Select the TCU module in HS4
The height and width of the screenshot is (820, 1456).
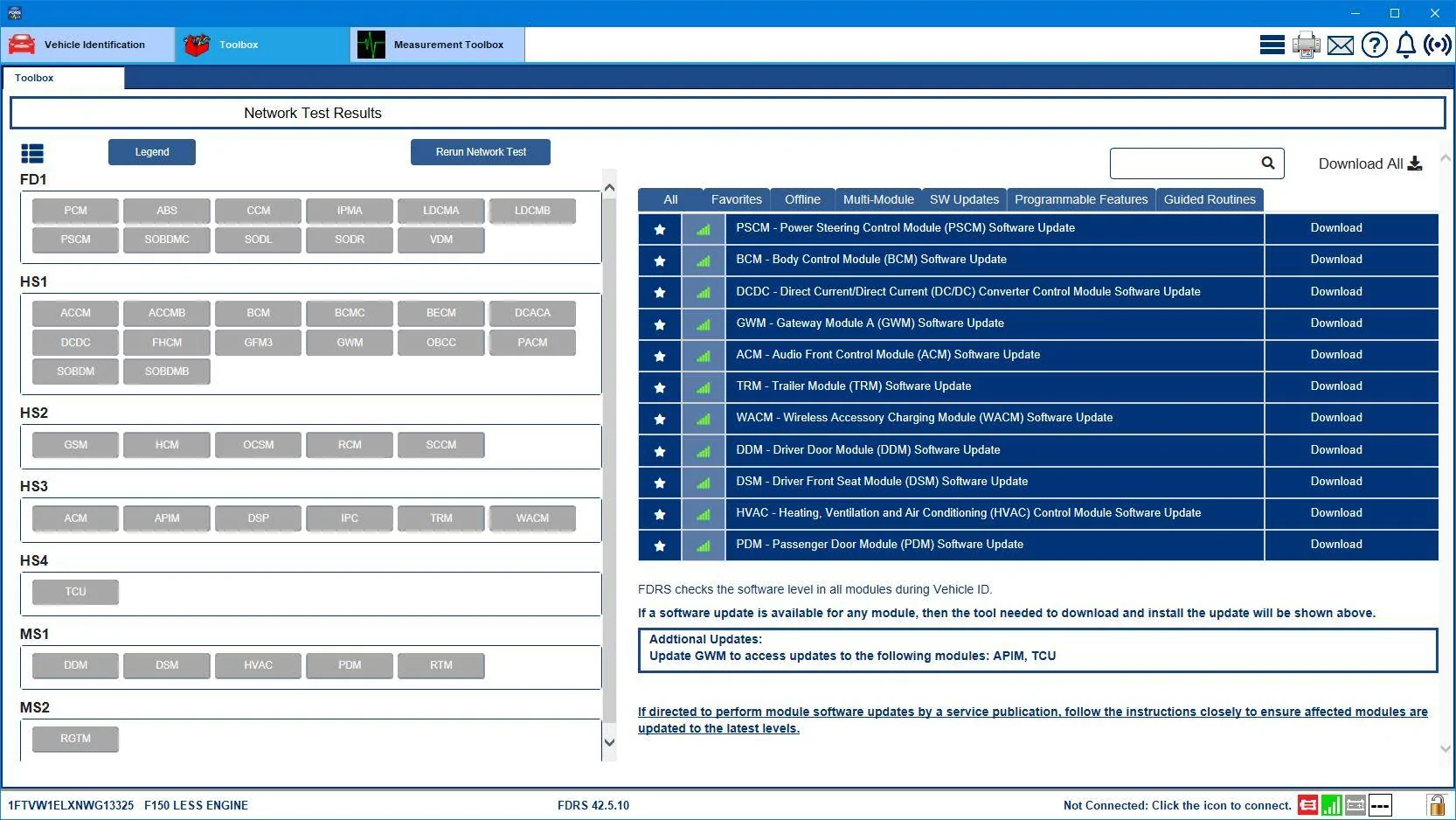tap(75, 592)
